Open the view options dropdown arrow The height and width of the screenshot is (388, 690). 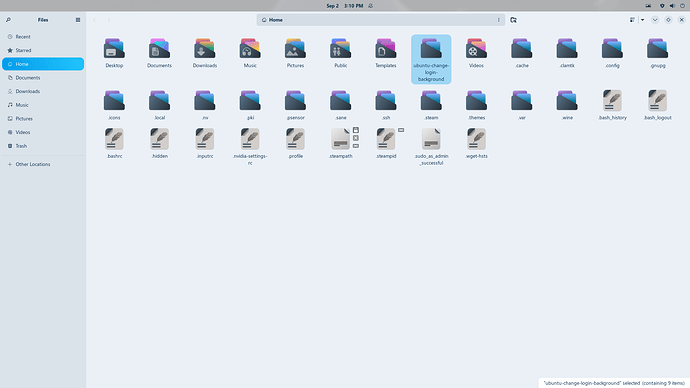[642, 20]
